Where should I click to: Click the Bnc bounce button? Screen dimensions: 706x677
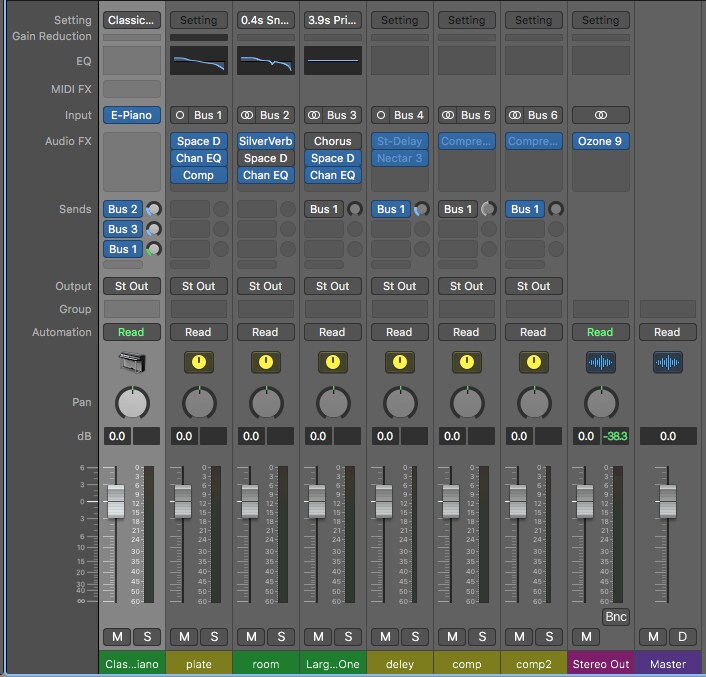coord(616,617)
